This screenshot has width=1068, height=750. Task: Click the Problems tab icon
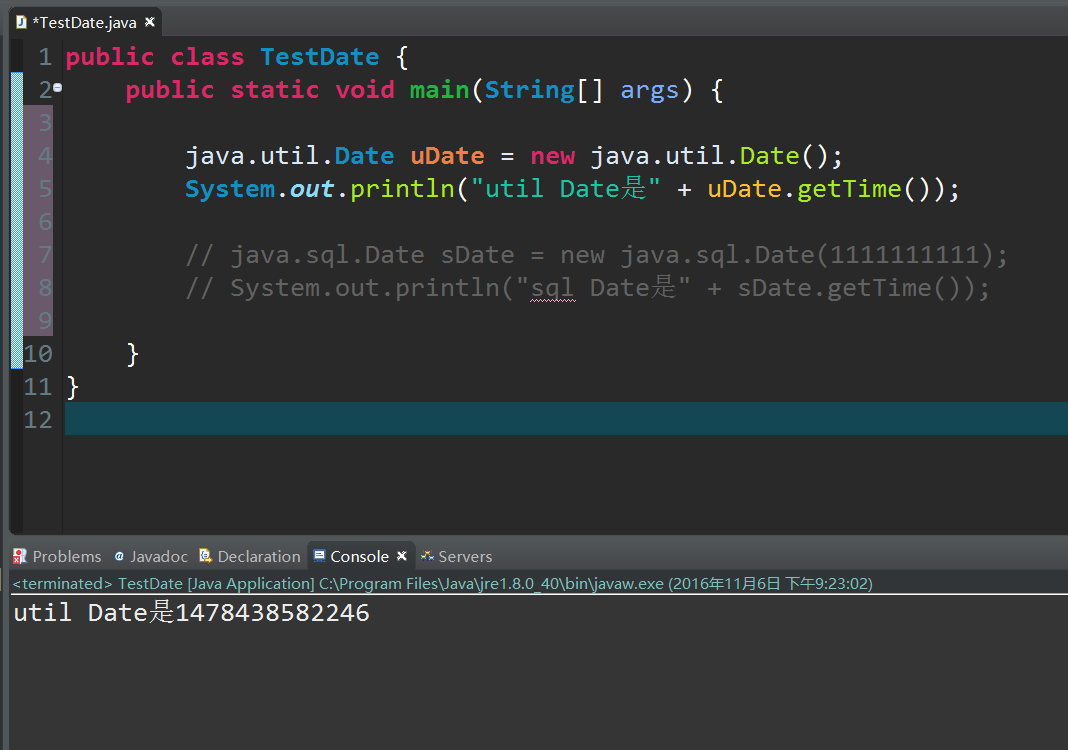(x=20, y=557)
